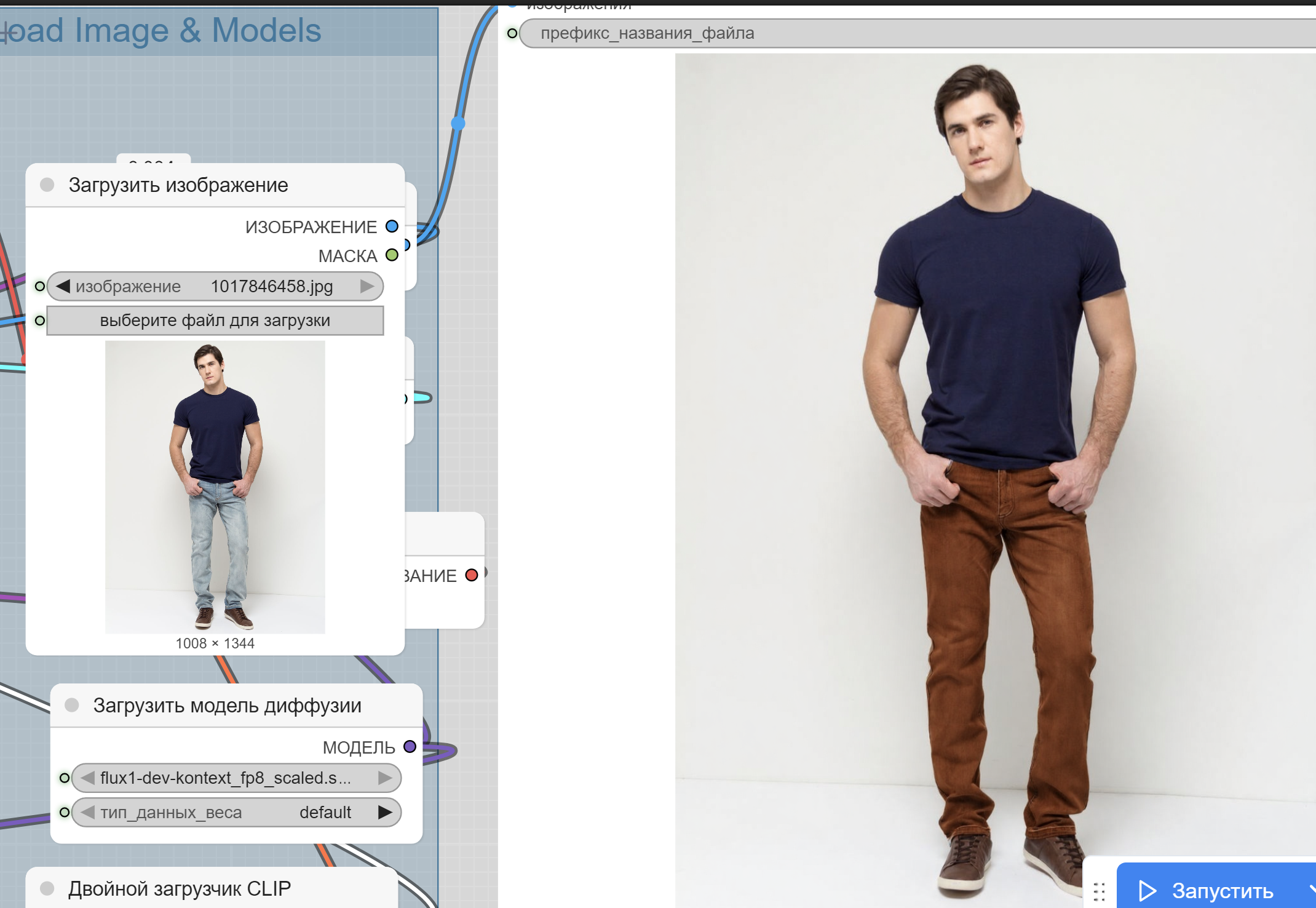Click the МОДЕЛЬ purple output socket
Screen dimensions: 1316x908
410,747
